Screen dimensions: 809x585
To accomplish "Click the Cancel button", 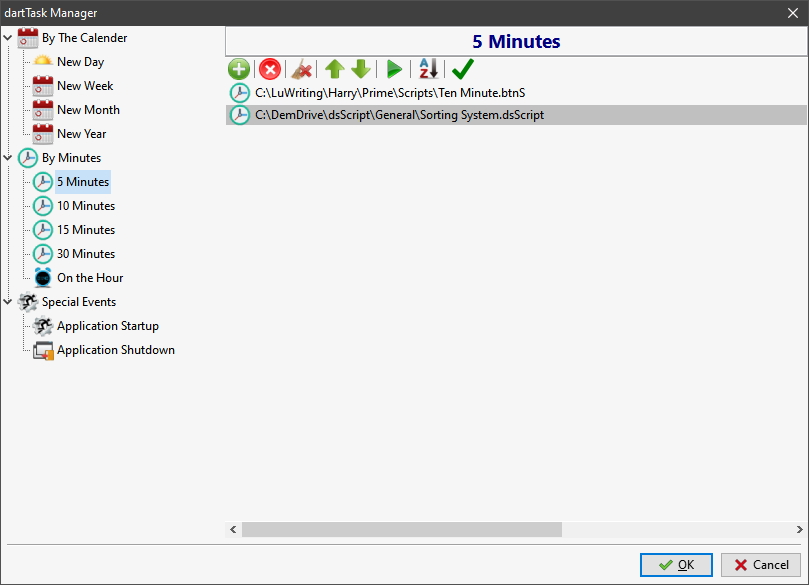I will (x=761, y=565).
